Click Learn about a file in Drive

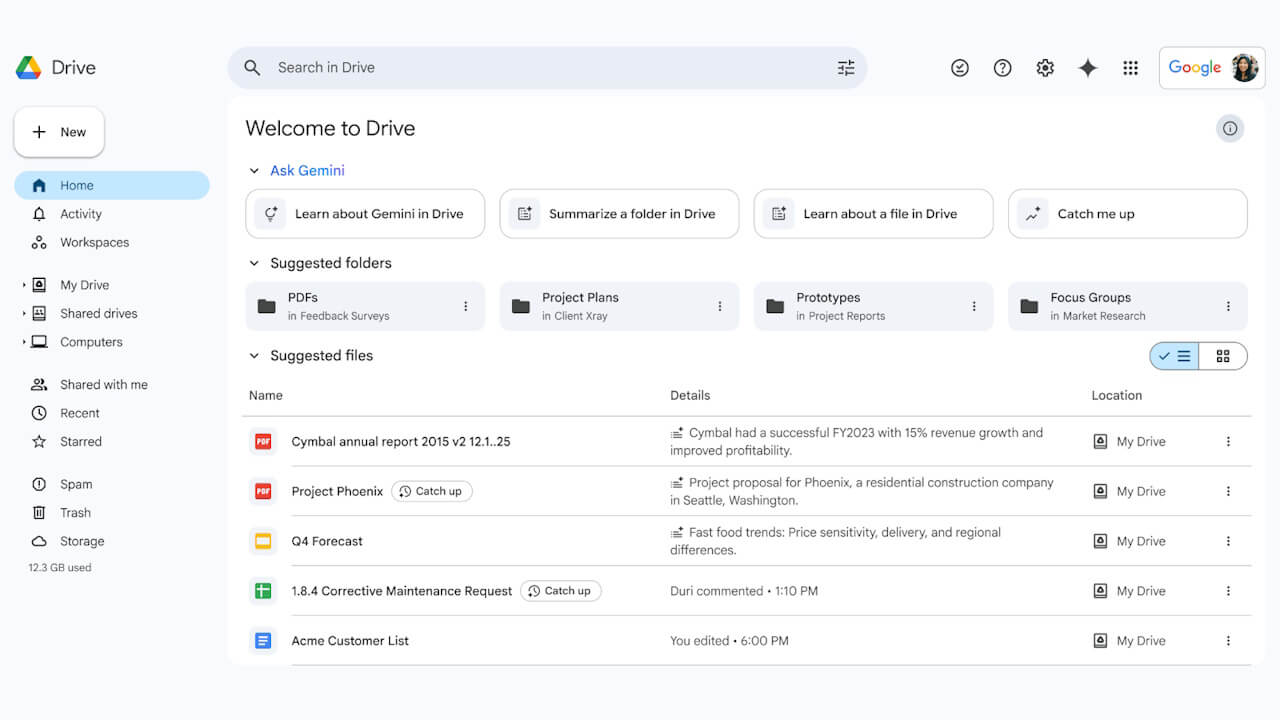pyautogui.click(x=873, y=214)
